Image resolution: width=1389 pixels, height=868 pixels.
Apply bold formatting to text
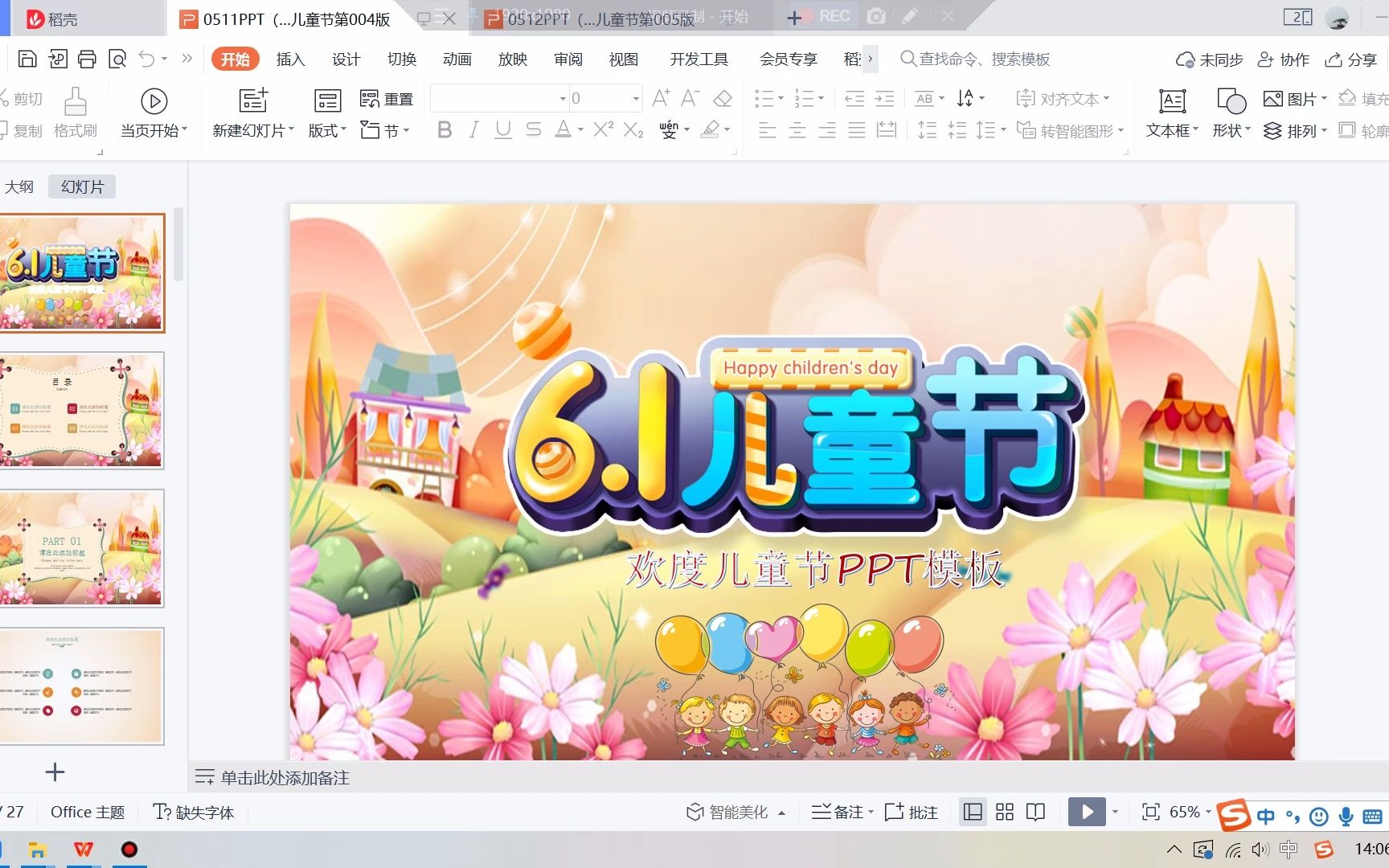(445, 129)
